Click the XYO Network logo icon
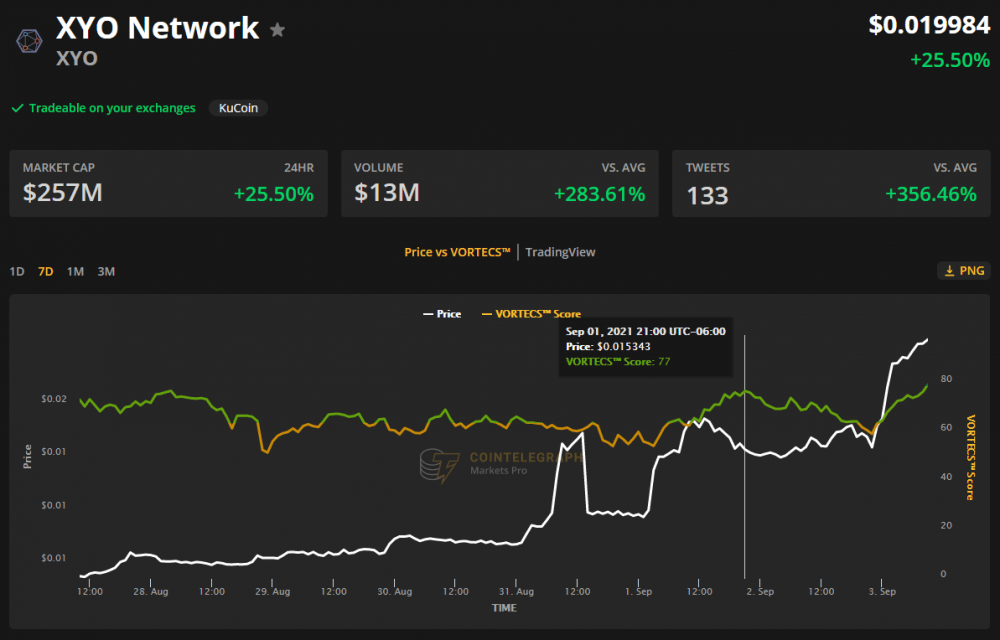1000x640 pixels. click(x=29, y=41)
